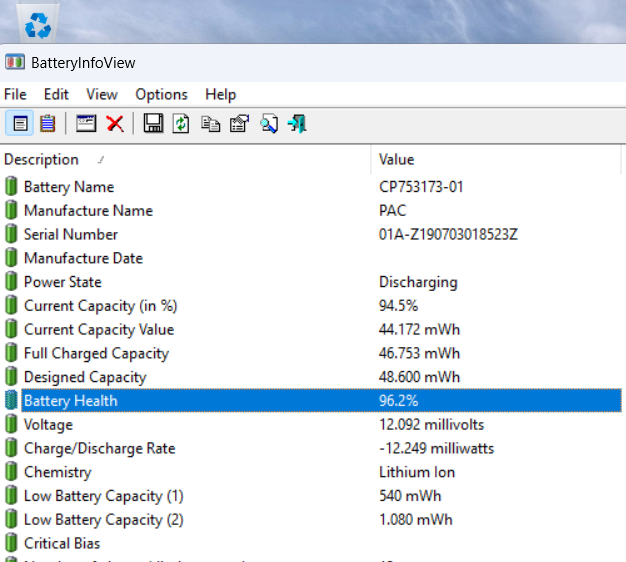Open the Recycle Bin desktop icon

pyautogui.click(x=38, y=22)
